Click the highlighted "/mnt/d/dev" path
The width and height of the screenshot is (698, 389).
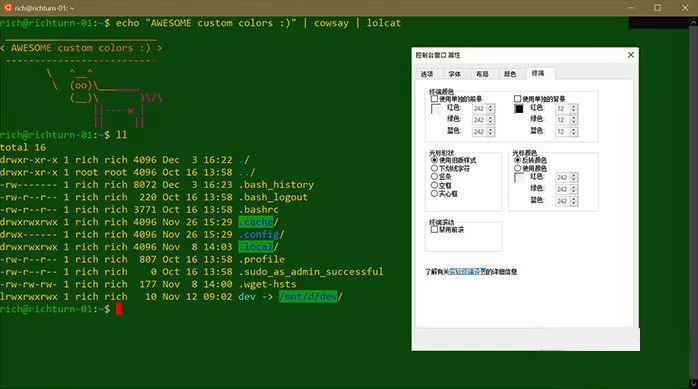308,296
